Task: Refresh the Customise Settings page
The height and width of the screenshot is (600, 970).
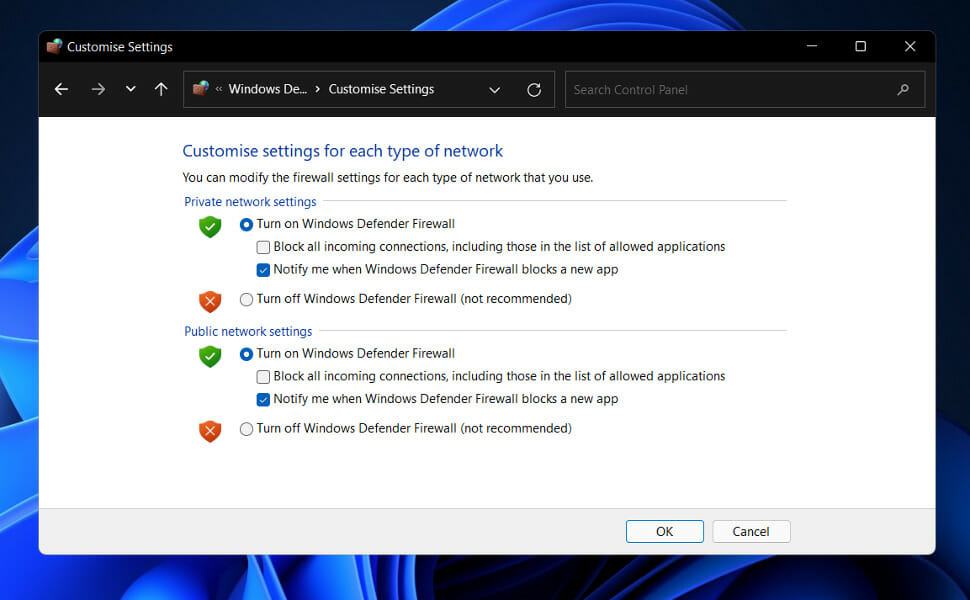Action: click(534, 90)
